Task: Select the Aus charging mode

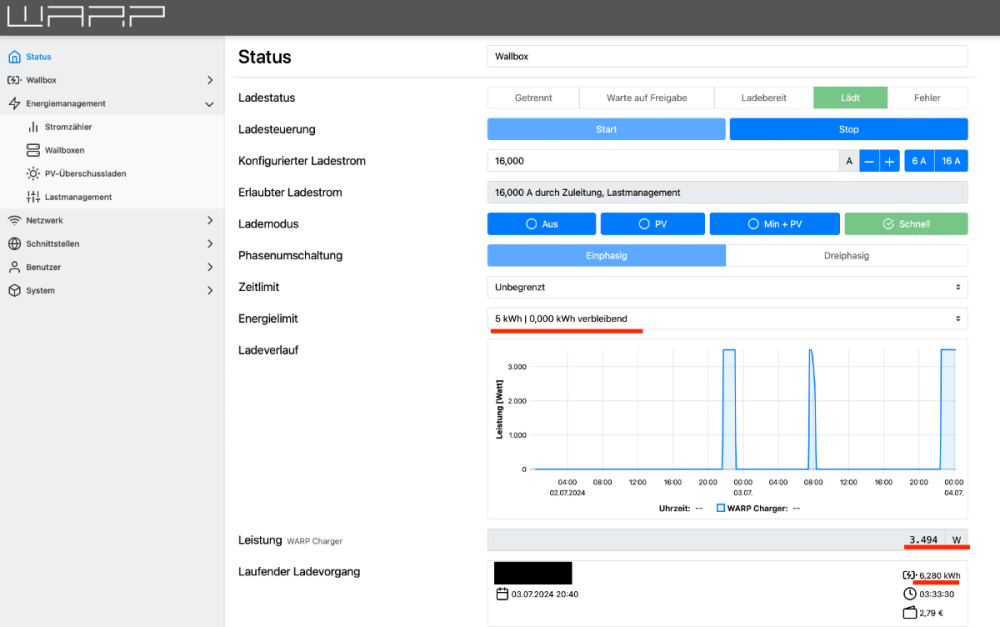Action: point(541,224)
